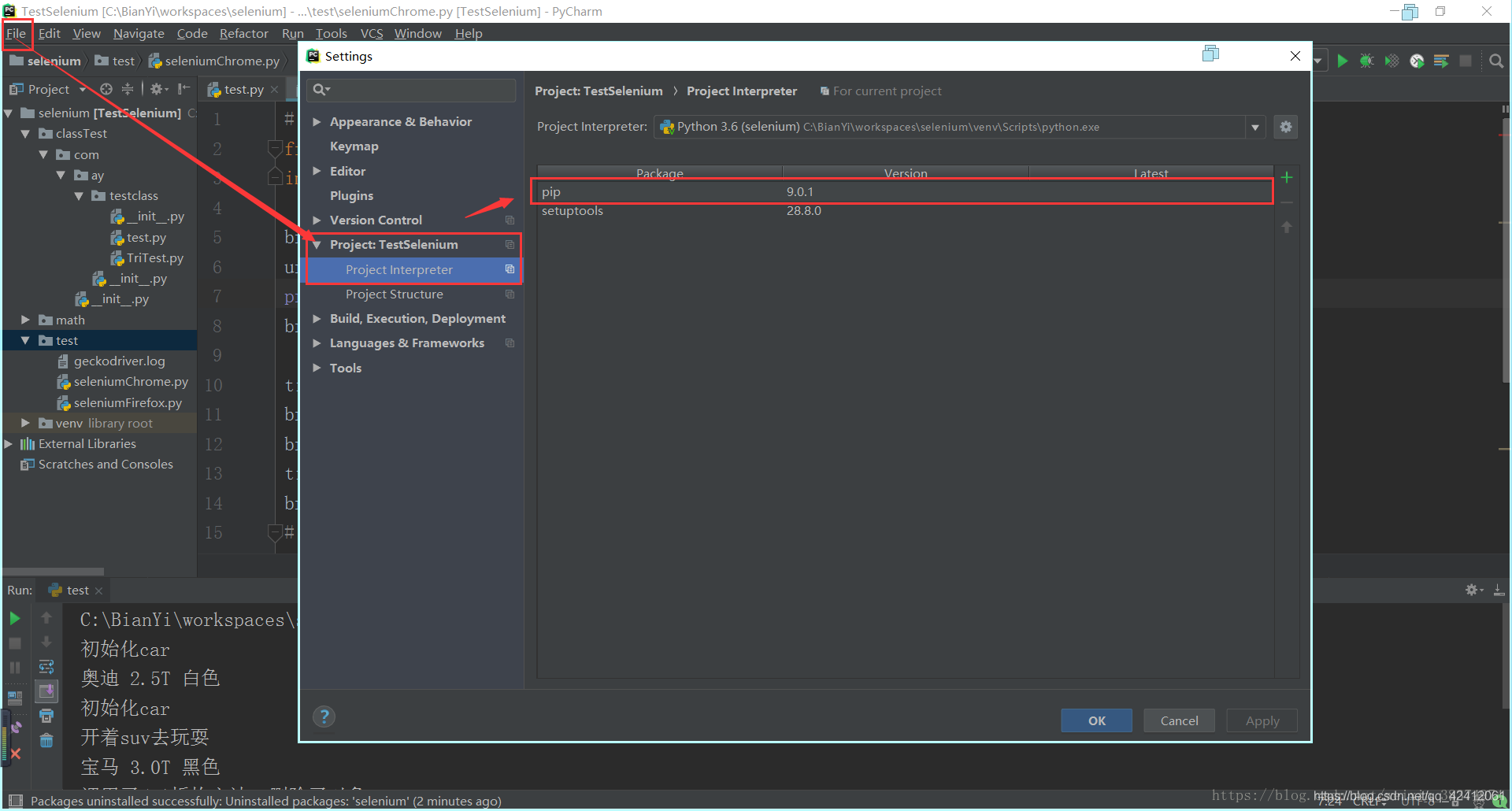The height and width of the screenshot is (811, 1512).
Task: Click Apply in Settings dialog
Action: (1262, 720)
